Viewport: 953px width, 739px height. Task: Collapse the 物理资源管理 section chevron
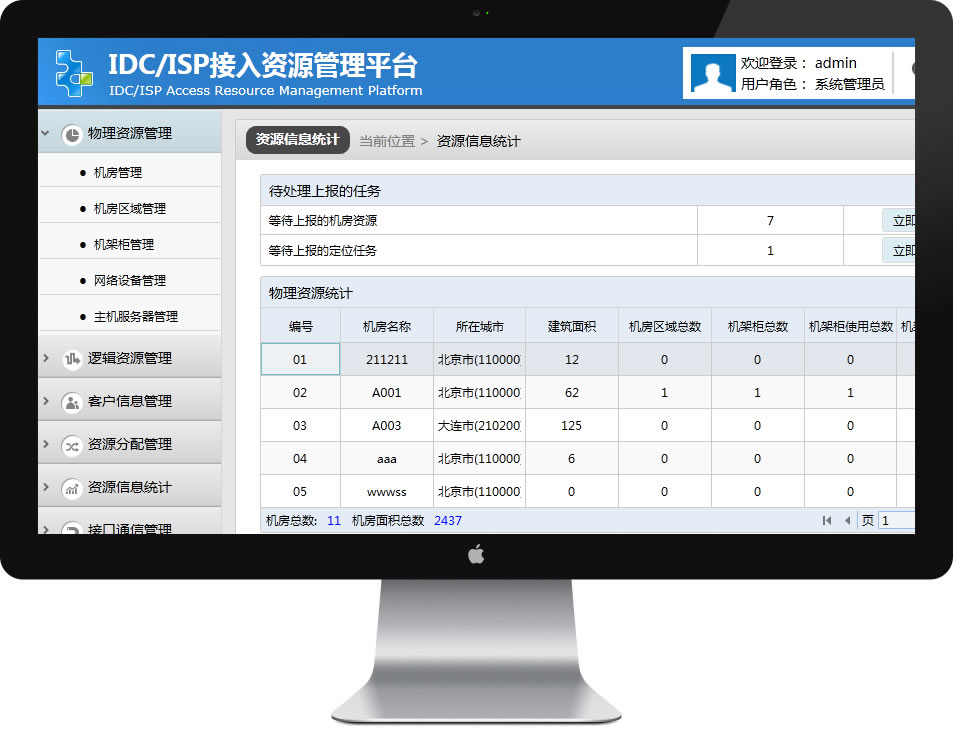click(46, 133)
